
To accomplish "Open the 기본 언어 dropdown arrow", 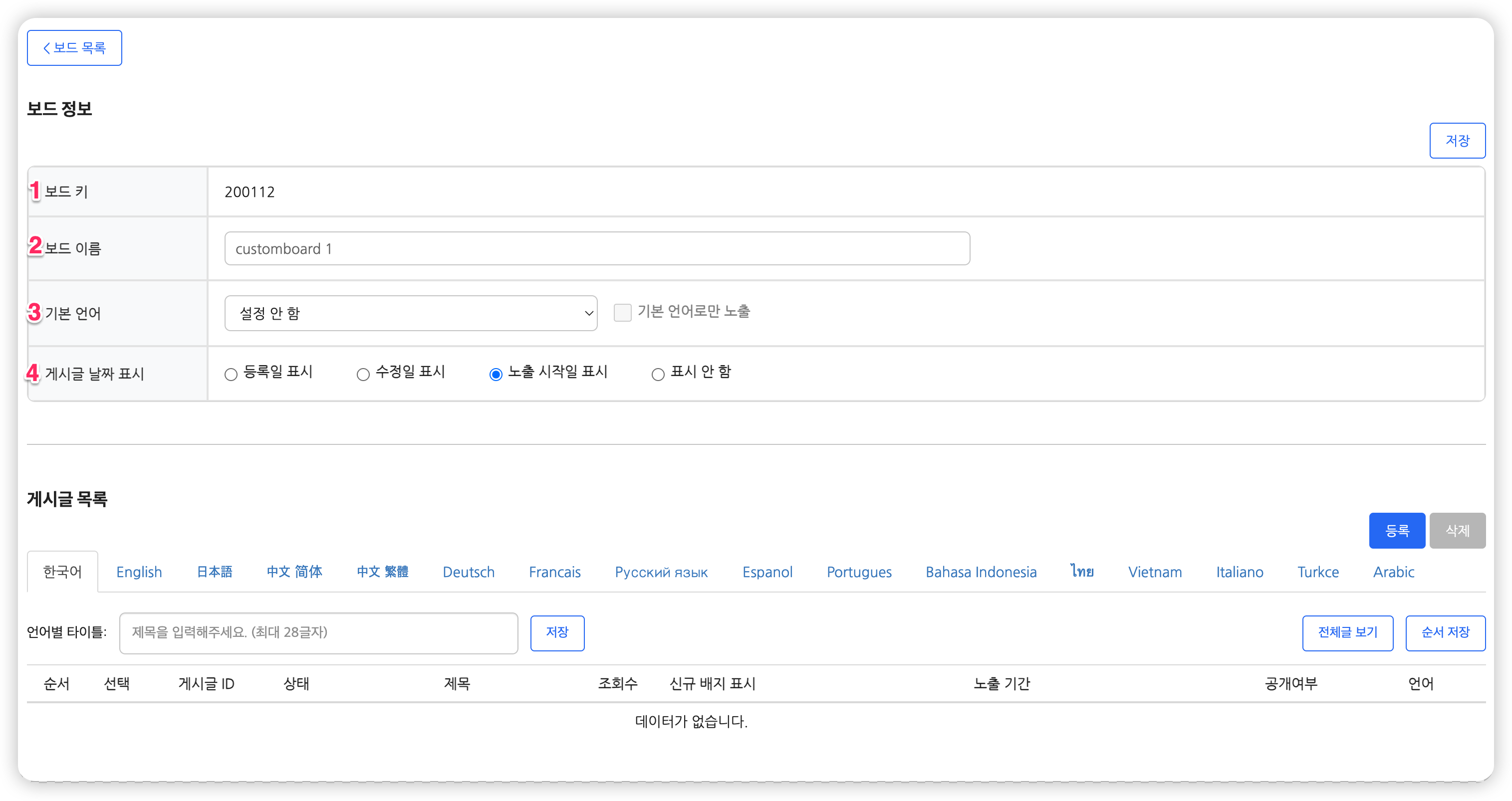I will tap(588, 313).
